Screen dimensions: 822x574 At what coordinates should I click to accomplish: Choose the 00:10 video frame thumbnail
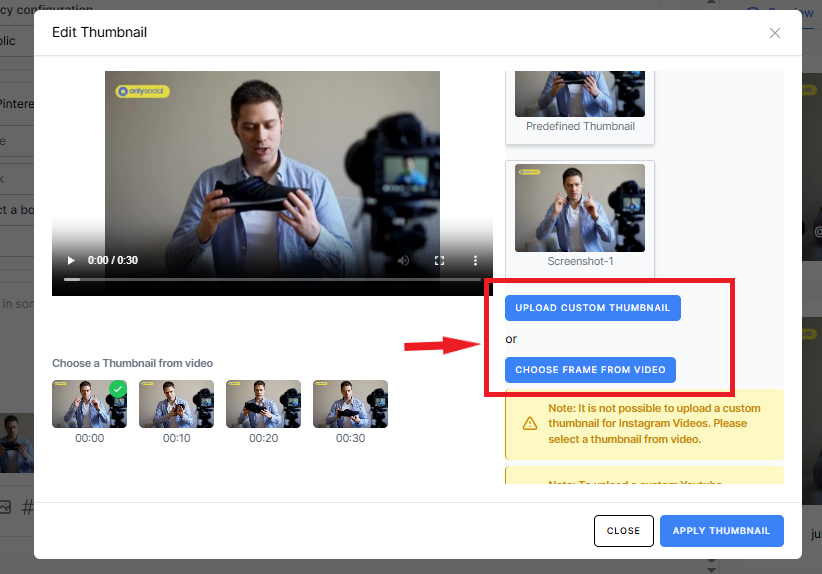tap(176, 404)
